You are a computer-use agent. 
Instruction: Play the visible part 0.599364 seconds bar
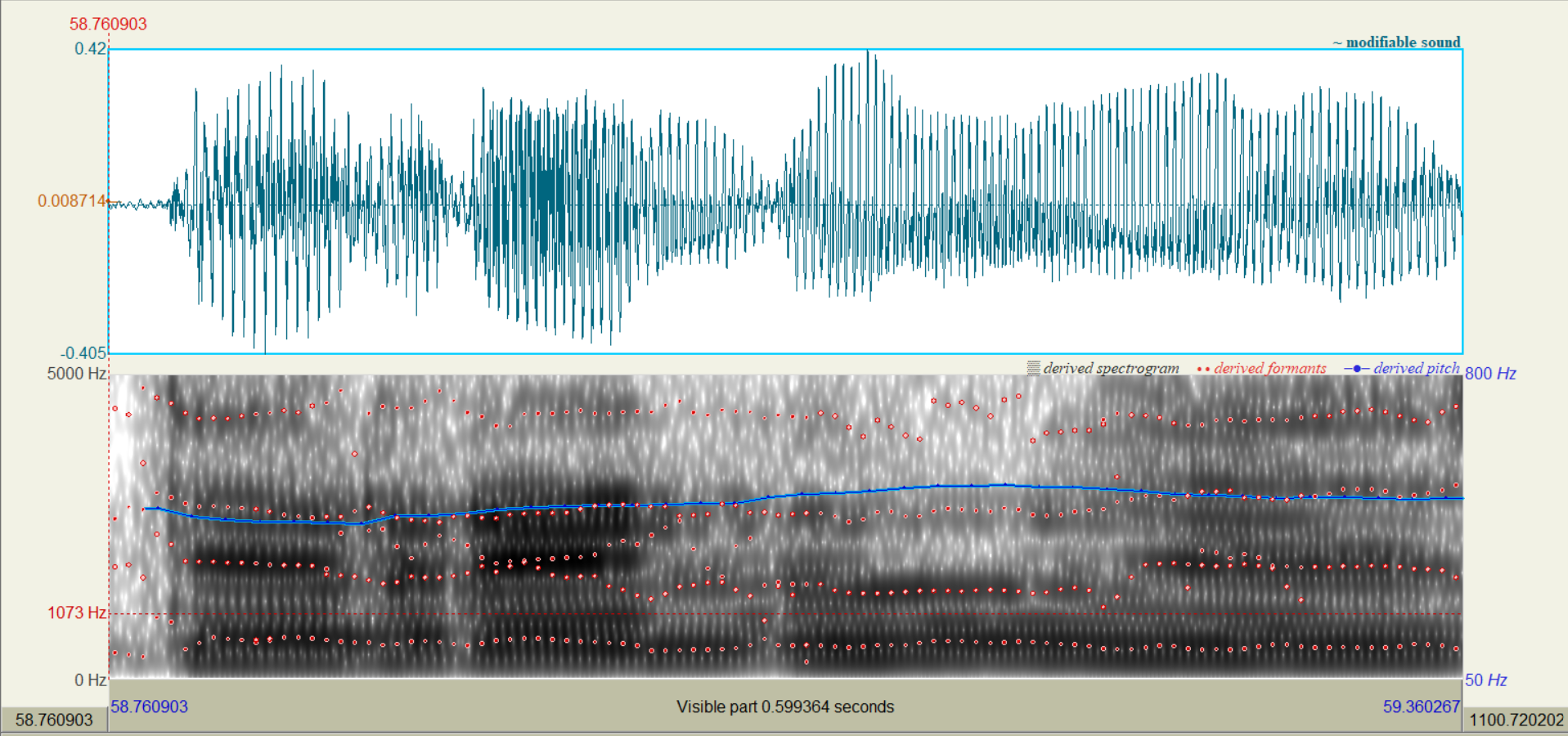pyautogui.click(x=785, y=707)
